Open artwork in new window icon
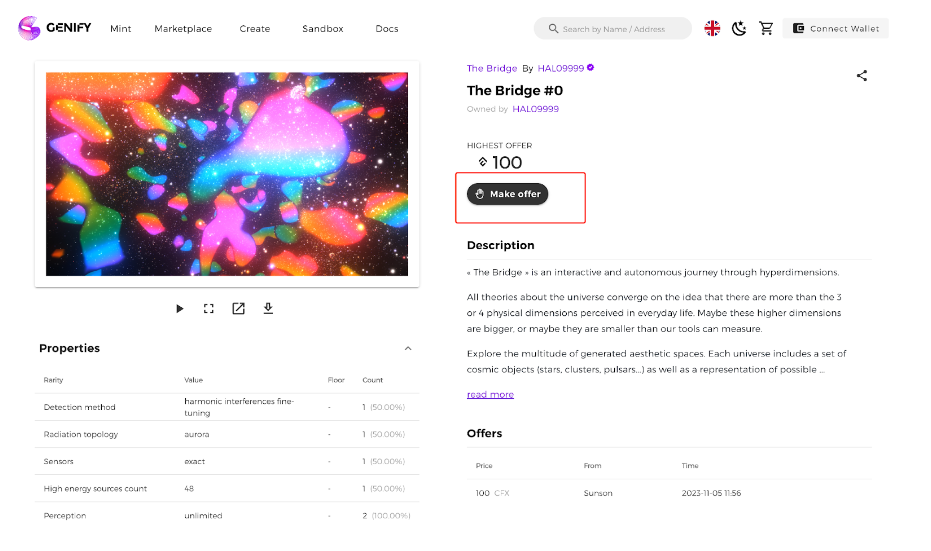The width and height of the screenshot is (931, 551). tap(238, 309)
